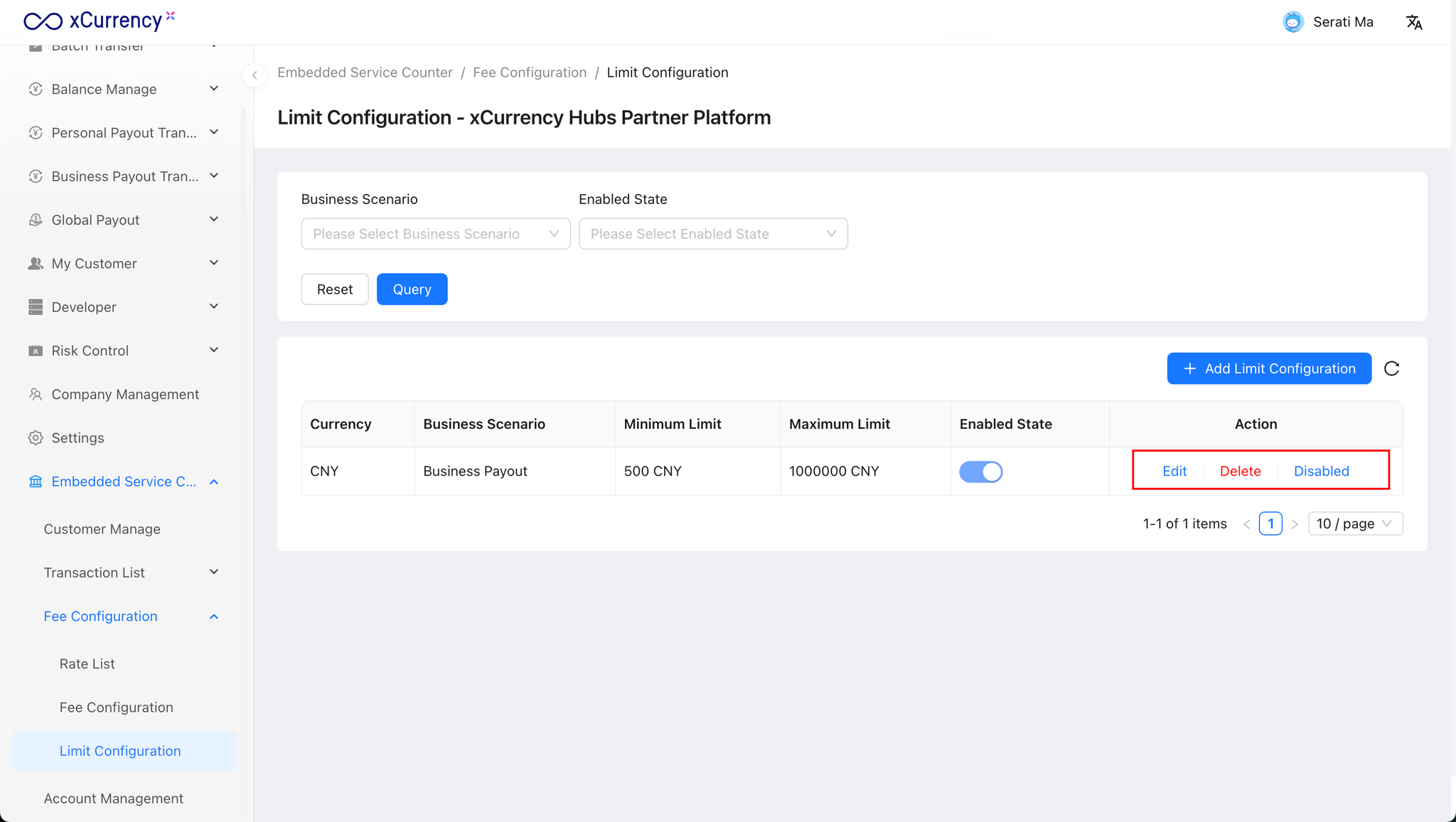The width and height of the screenshot is (1456, 822).
Task: Open the 10 / page size selector
Action: (1354, 524)
